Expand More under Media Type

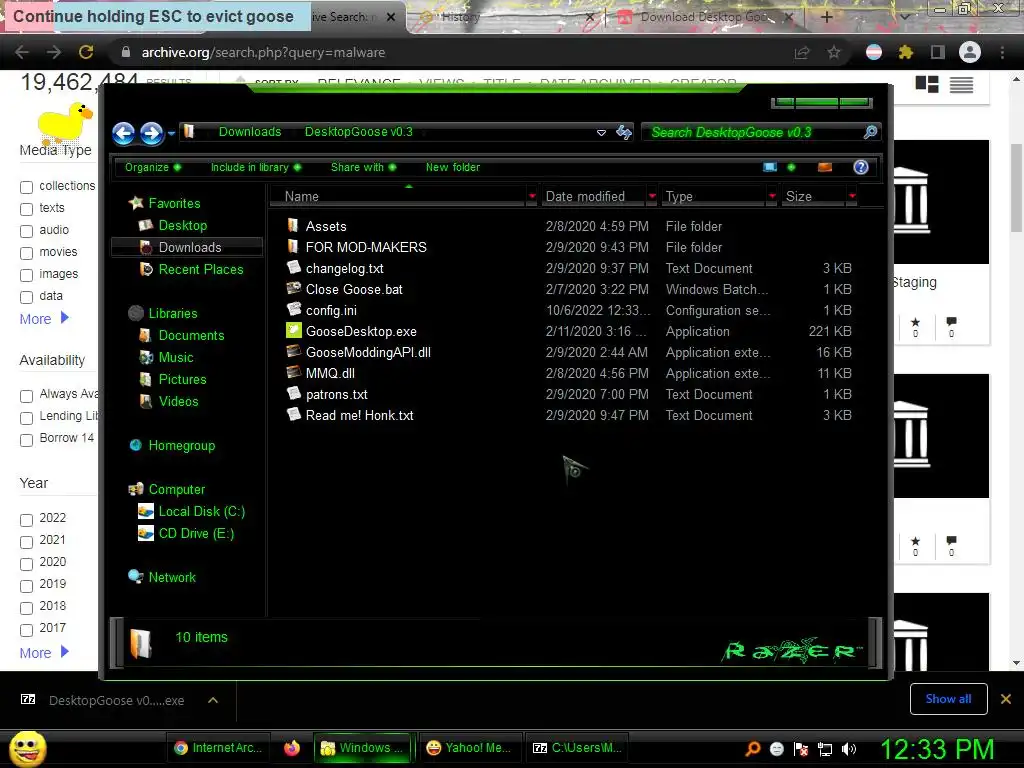pos(44,319)
